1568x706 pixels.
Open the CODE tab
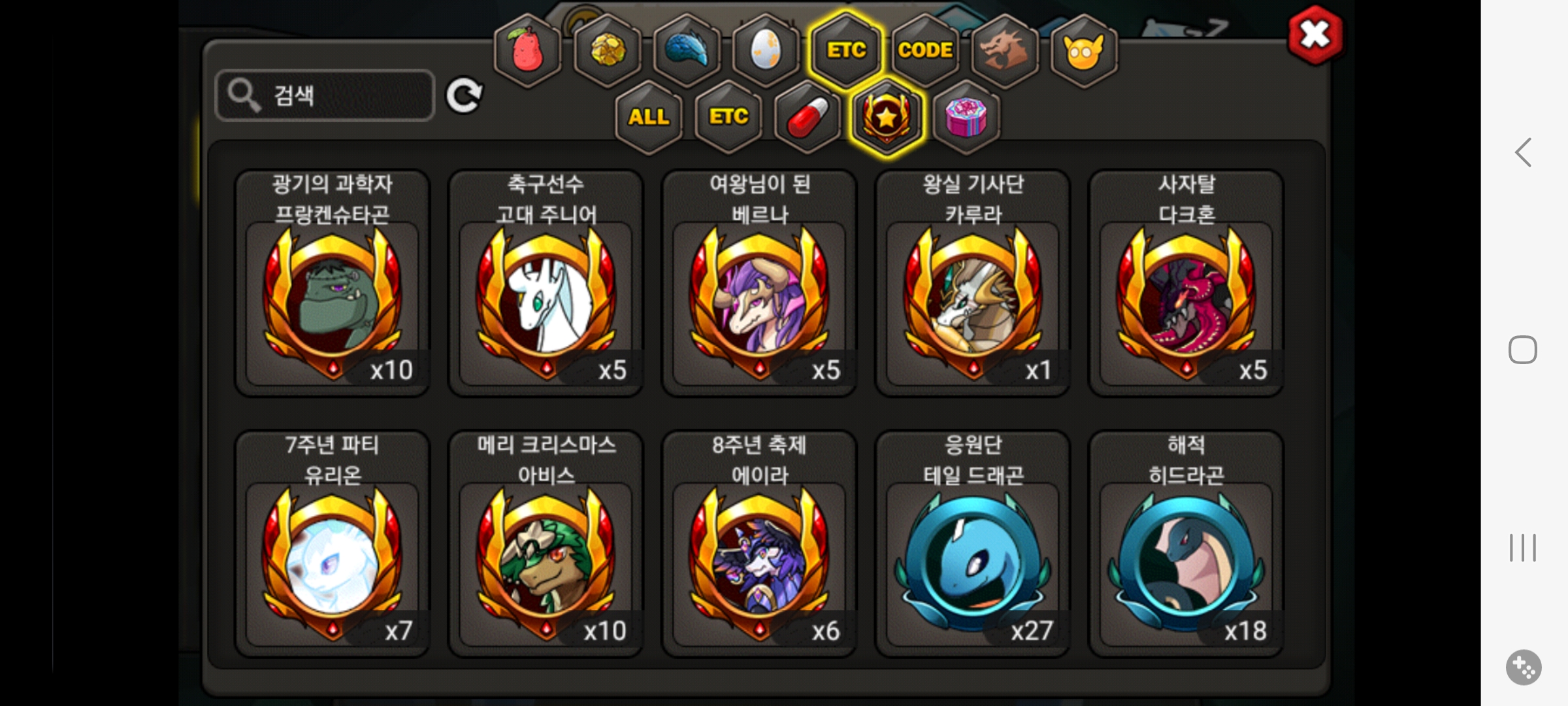point(925,50)
